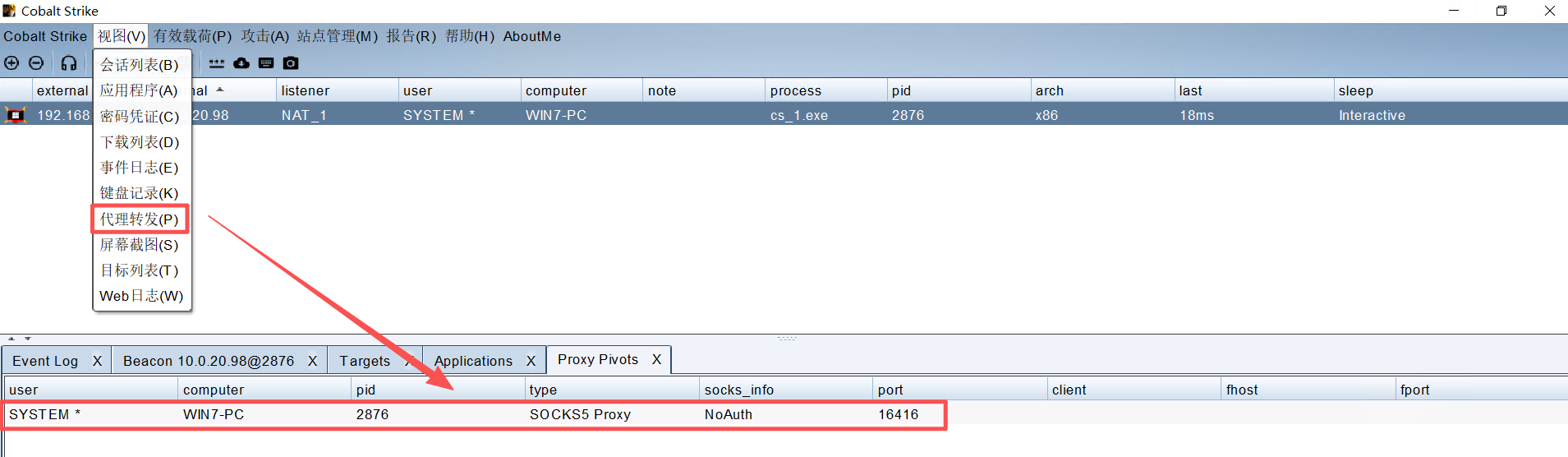
Task: Sort sessions by listener column
Action: 337,90
